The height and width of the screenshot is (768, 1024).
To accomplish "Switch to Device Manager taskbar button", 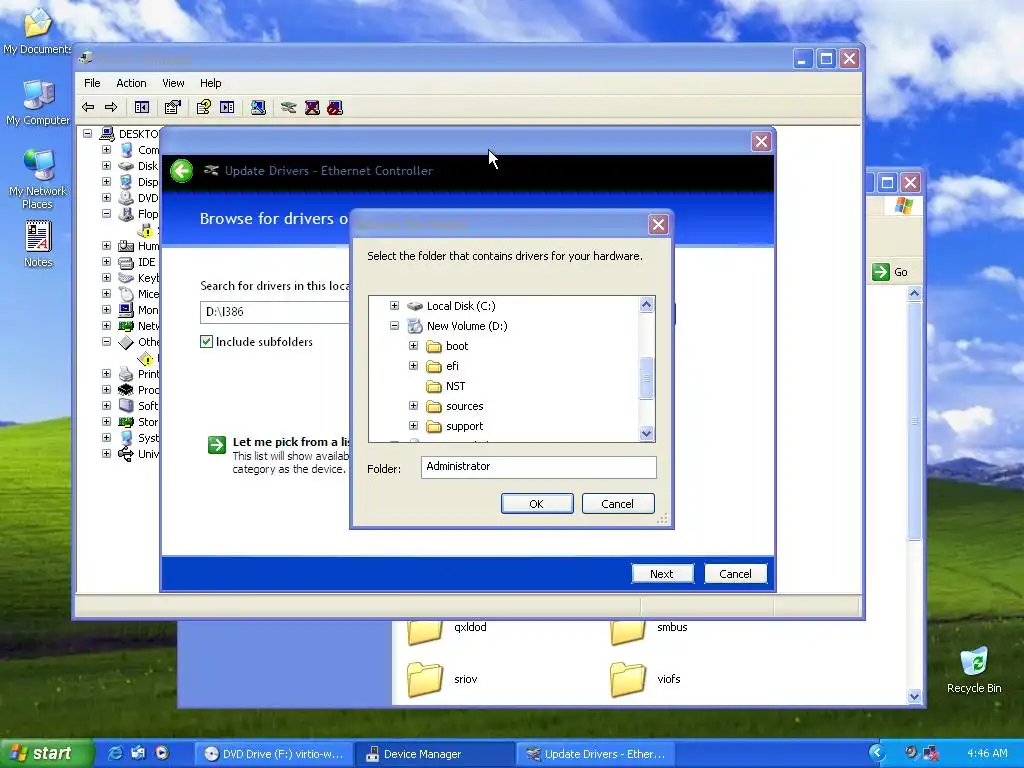I will click(x=435, y=754).
